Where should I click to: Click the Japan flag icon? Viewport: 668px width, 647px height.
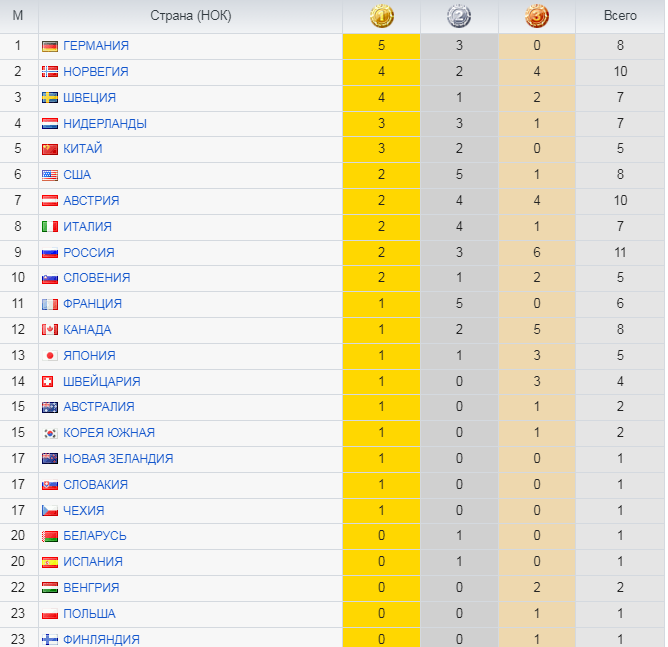[50, 356]
